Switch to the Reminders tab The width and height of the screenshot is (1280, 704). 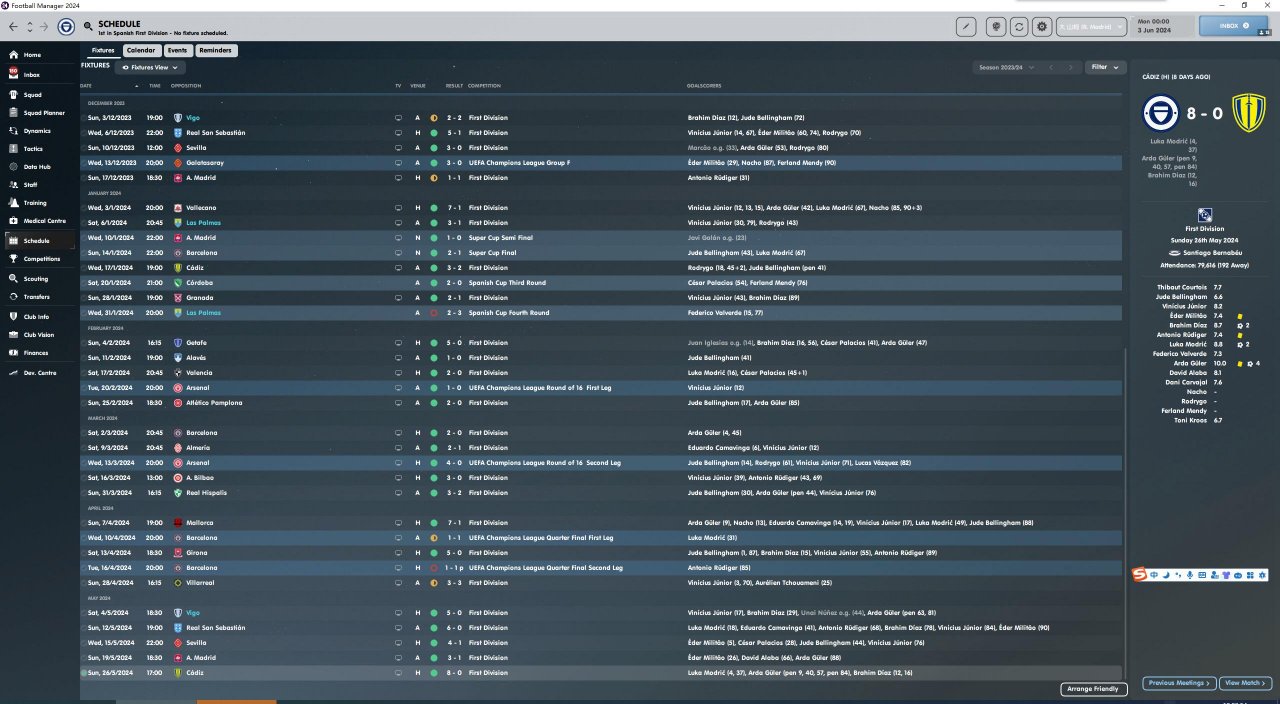click(x=215, y=50)
